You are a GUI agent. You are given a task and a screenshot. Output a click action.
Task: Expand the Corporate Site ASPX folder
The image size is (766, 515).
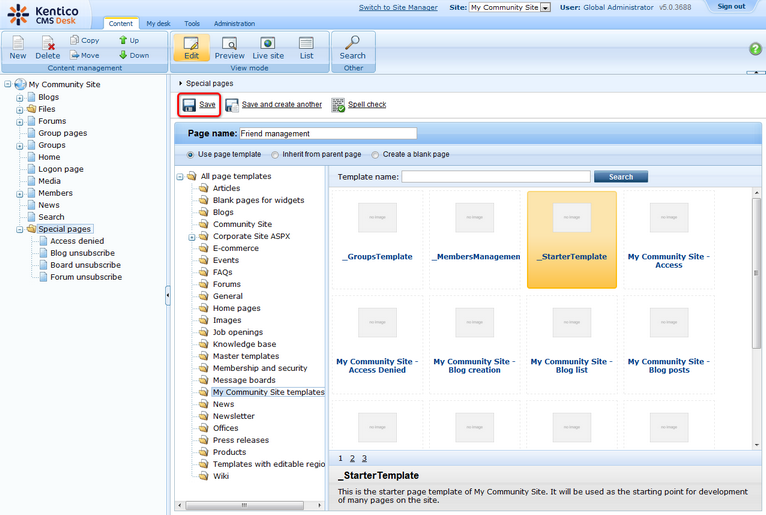pyautogui.click(x=192, y=237)
